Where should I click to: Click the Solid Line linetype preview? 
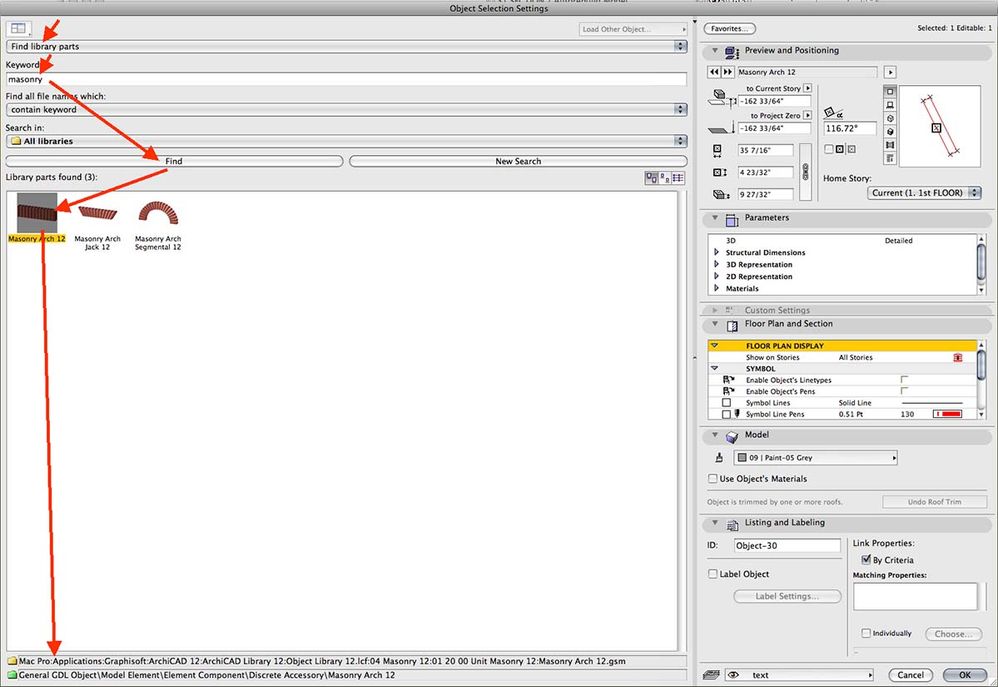point(932,403)
